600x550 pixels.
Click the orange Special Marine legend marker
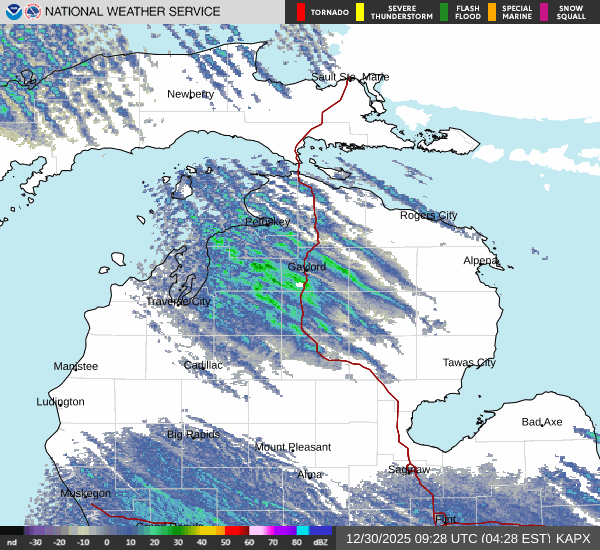point(492,12)
